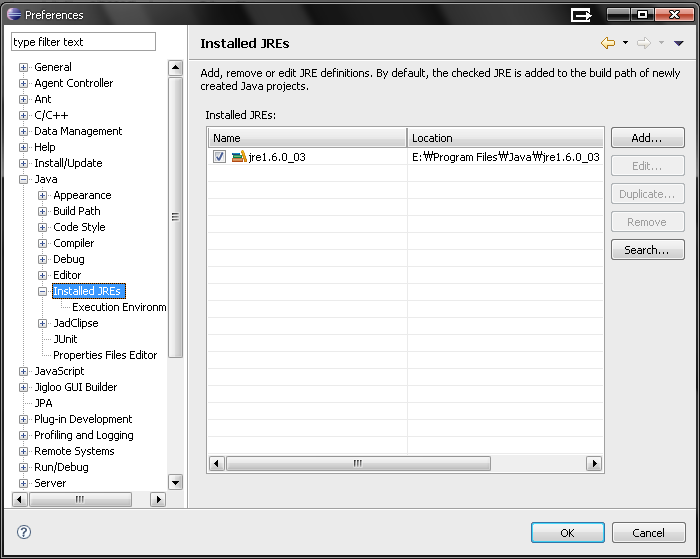Select JPA preferences
This screenshot has height=559, width=700.
[43, 403]
